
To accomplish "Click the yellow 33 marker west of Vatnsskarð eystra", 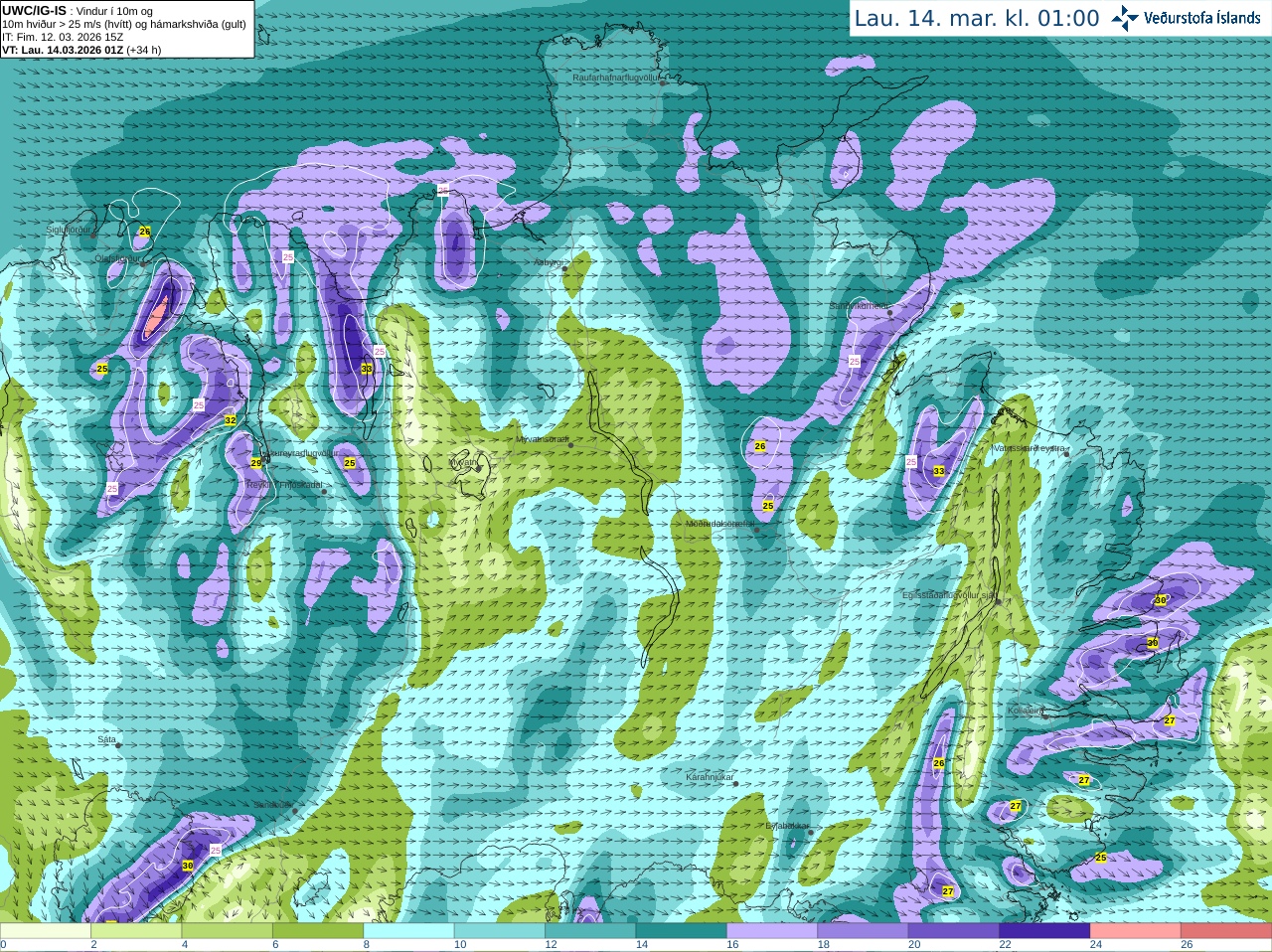I will pos(939,471).
